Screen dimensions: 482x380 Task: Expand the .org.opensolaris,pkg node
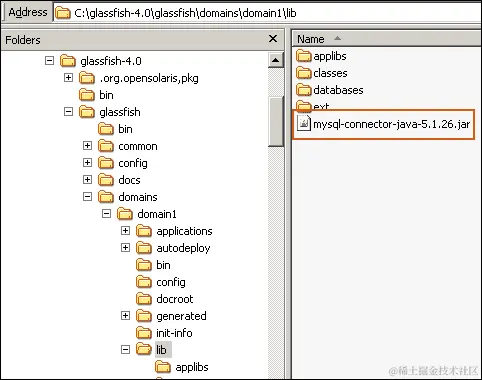point(68,78)
